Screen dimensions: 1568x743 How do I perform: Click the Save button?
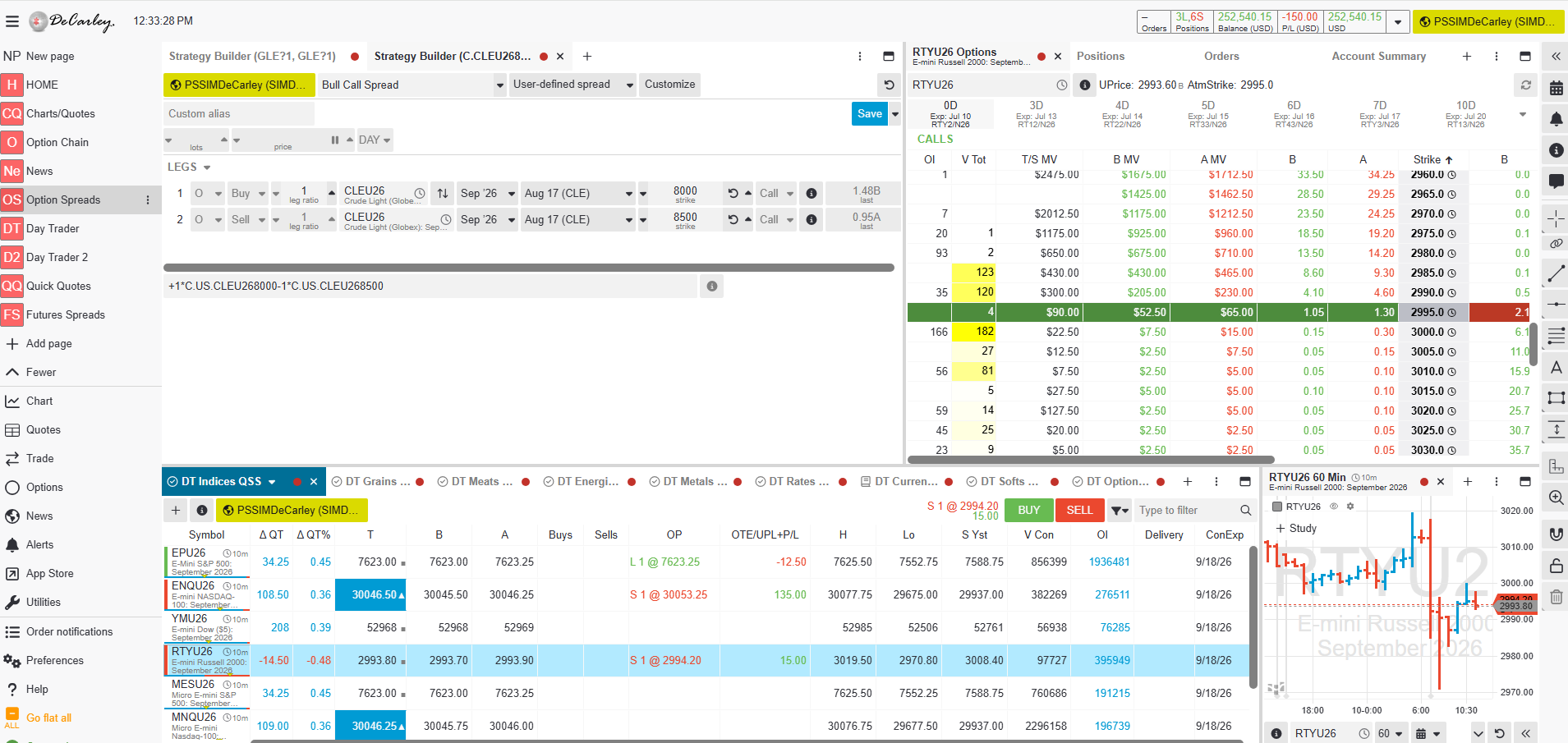870,114
